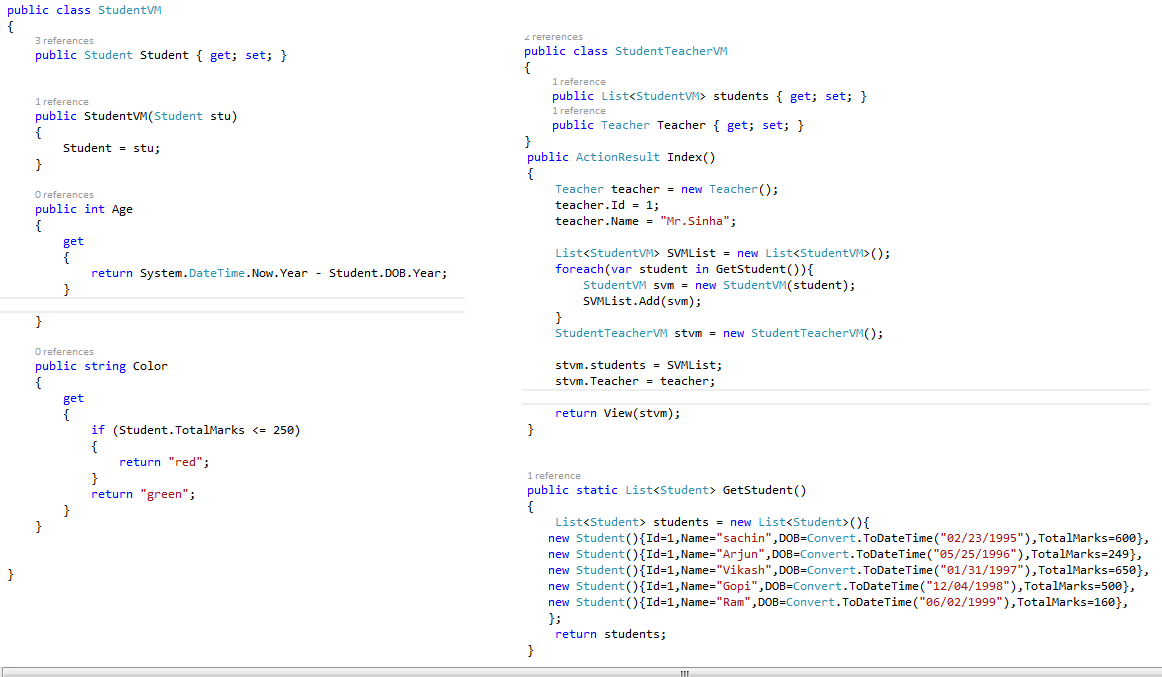Place cursor on the "red" string literal

tap(185, 462)
